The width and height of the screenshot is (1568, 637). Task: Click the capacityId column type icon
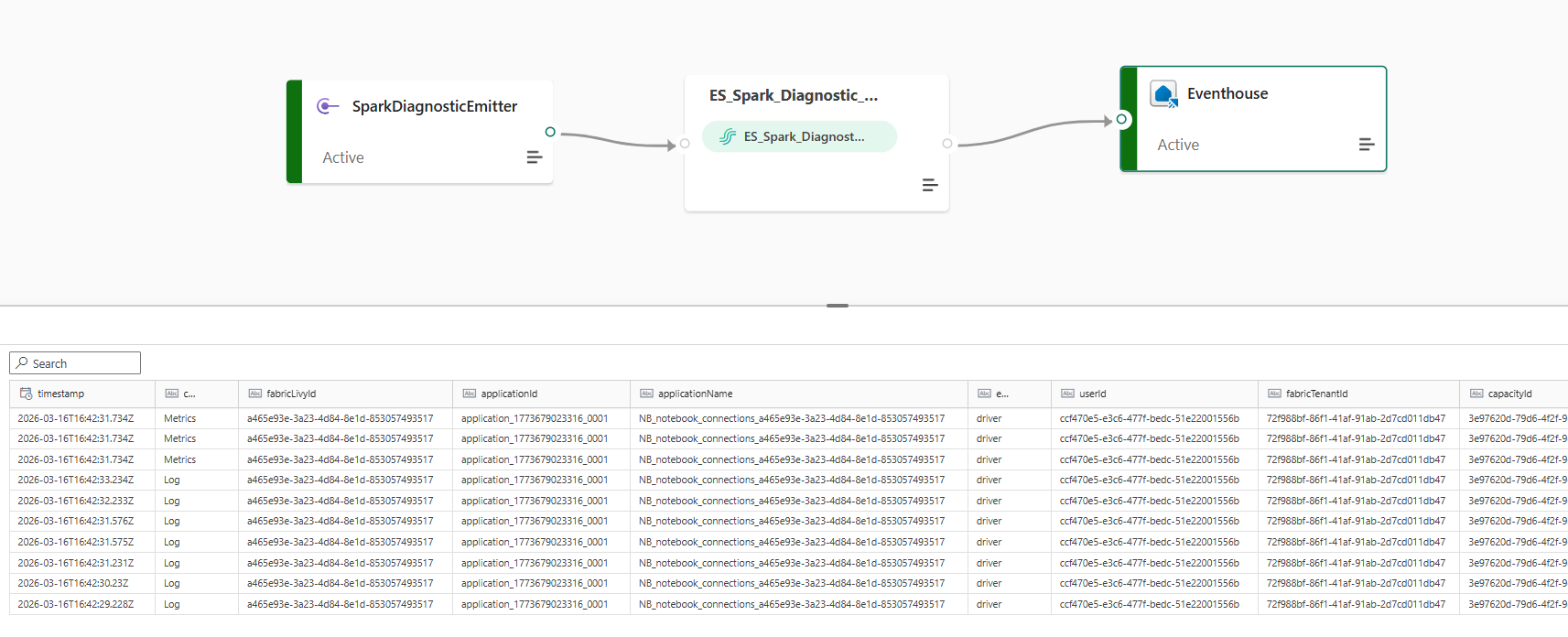tap(1476, 394)
